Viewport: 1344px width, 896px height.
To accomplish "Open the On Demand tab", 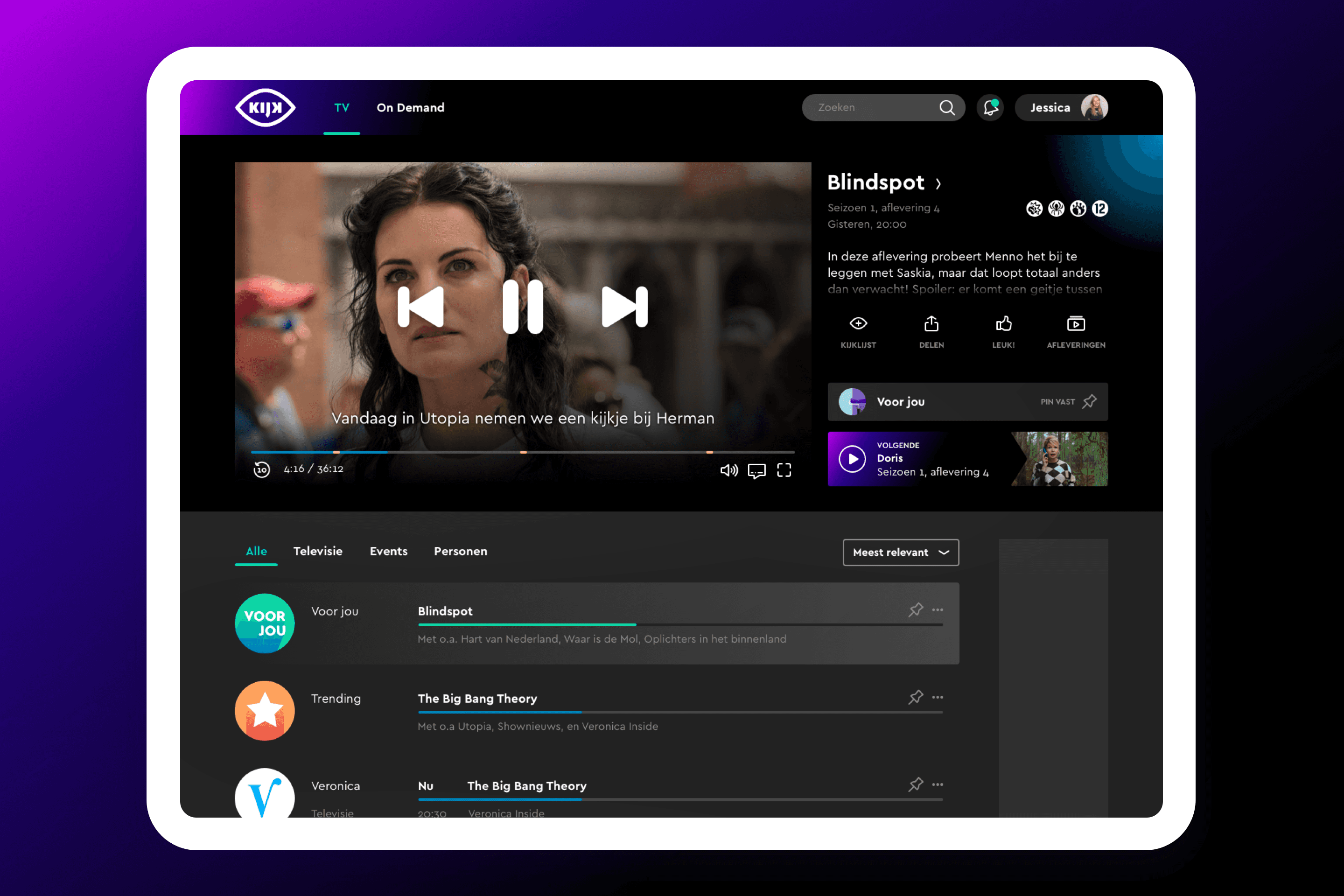I will tap(410, 107).
